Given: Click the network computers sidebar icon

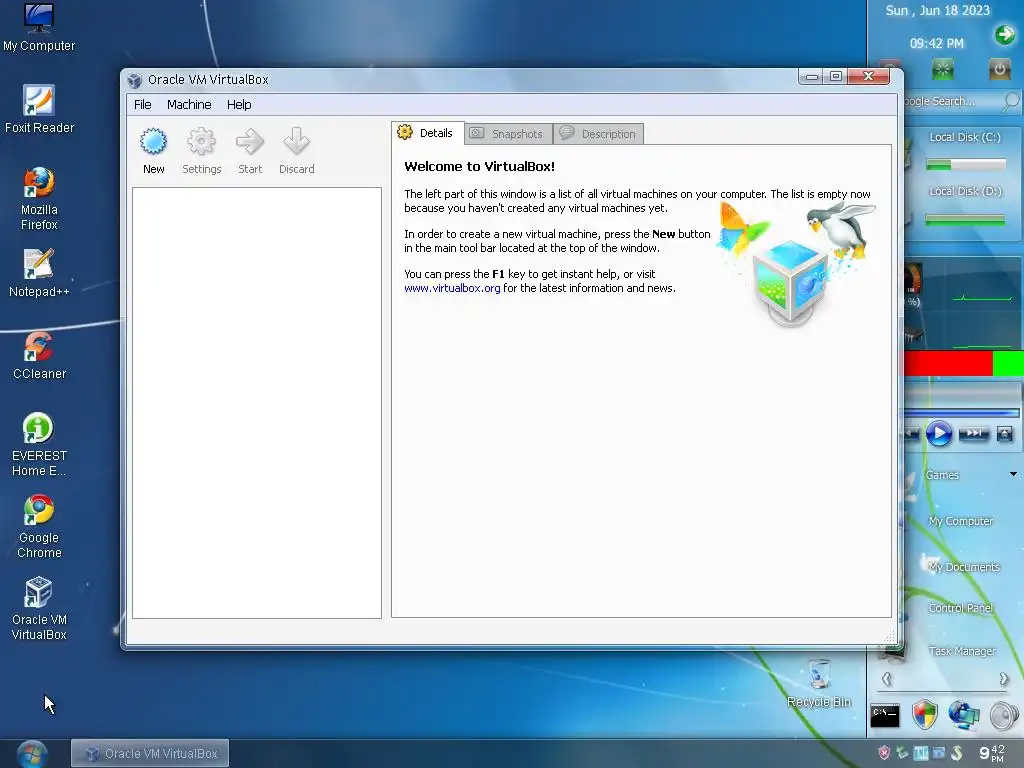Looking at the screenshot, I should point(964,715).
